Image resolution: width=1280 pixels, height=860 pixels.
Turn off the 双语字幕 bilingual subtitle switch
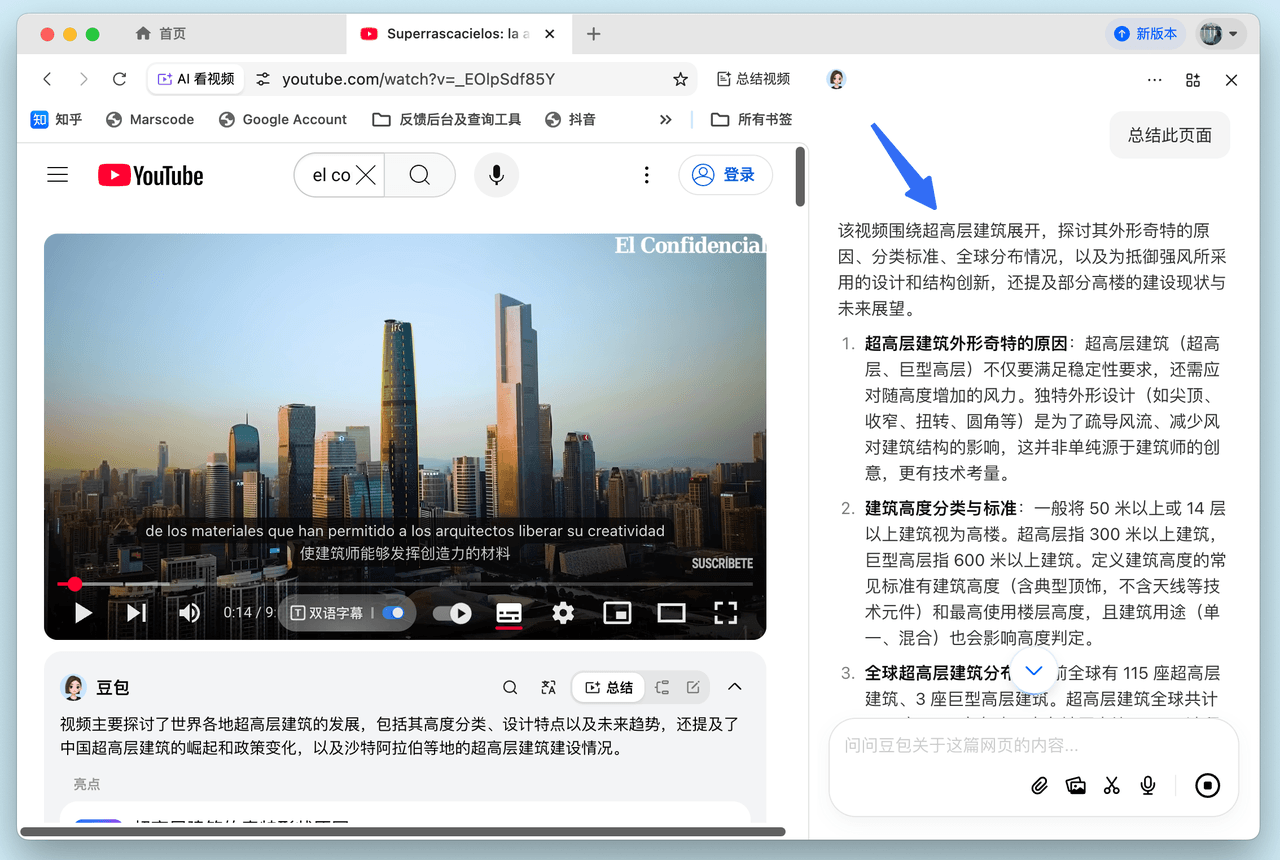click(x=394, y=613)
